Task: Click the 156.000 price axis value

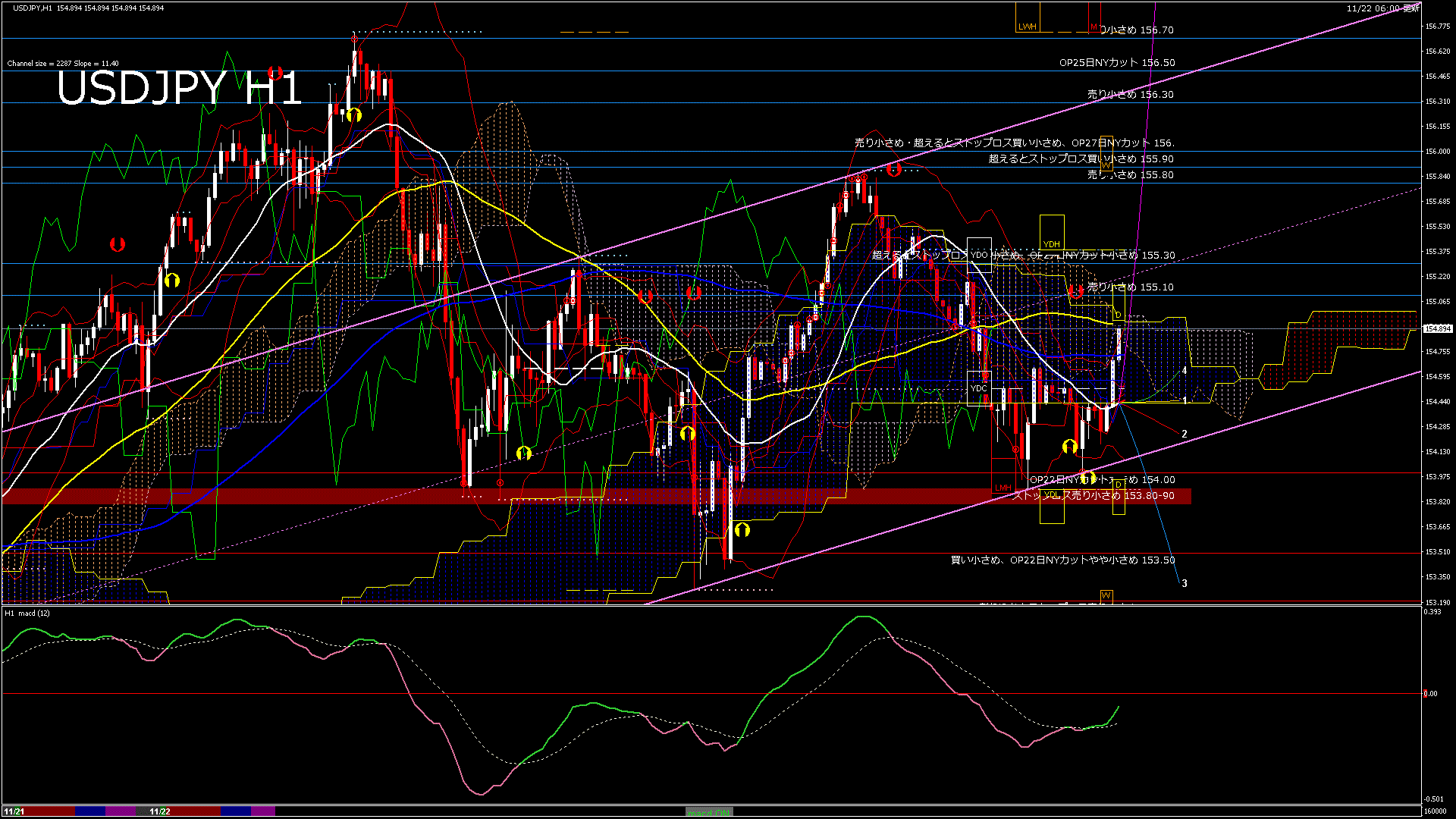Action: [x=1438, y=152]
